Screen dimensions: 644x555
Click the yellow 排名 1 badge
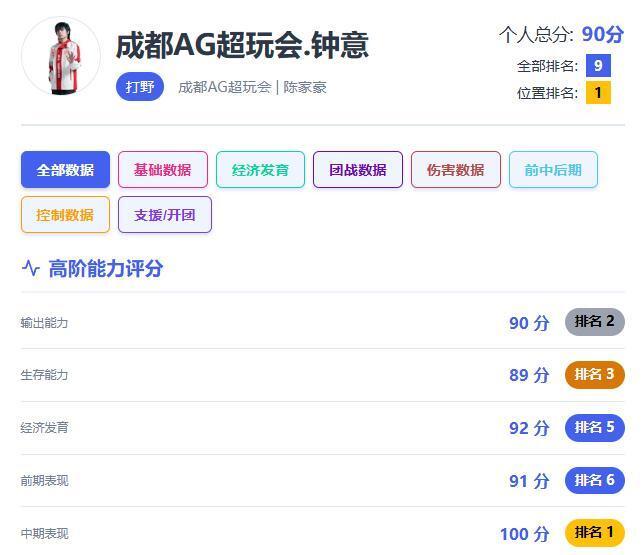(594, 533)
